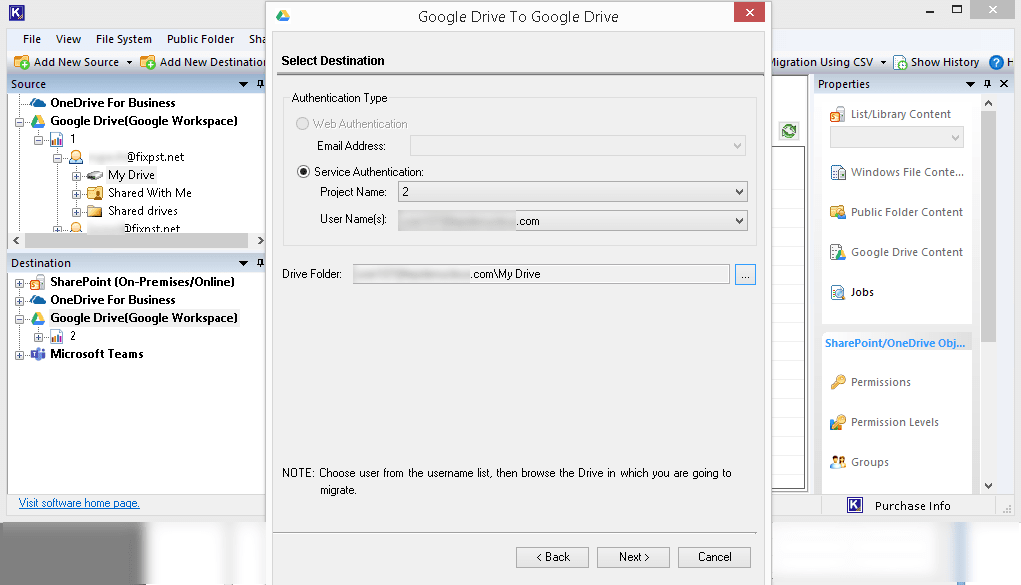Open Public Folder Content in Properties
The image size is (1021, 585).
click(897, 212)
